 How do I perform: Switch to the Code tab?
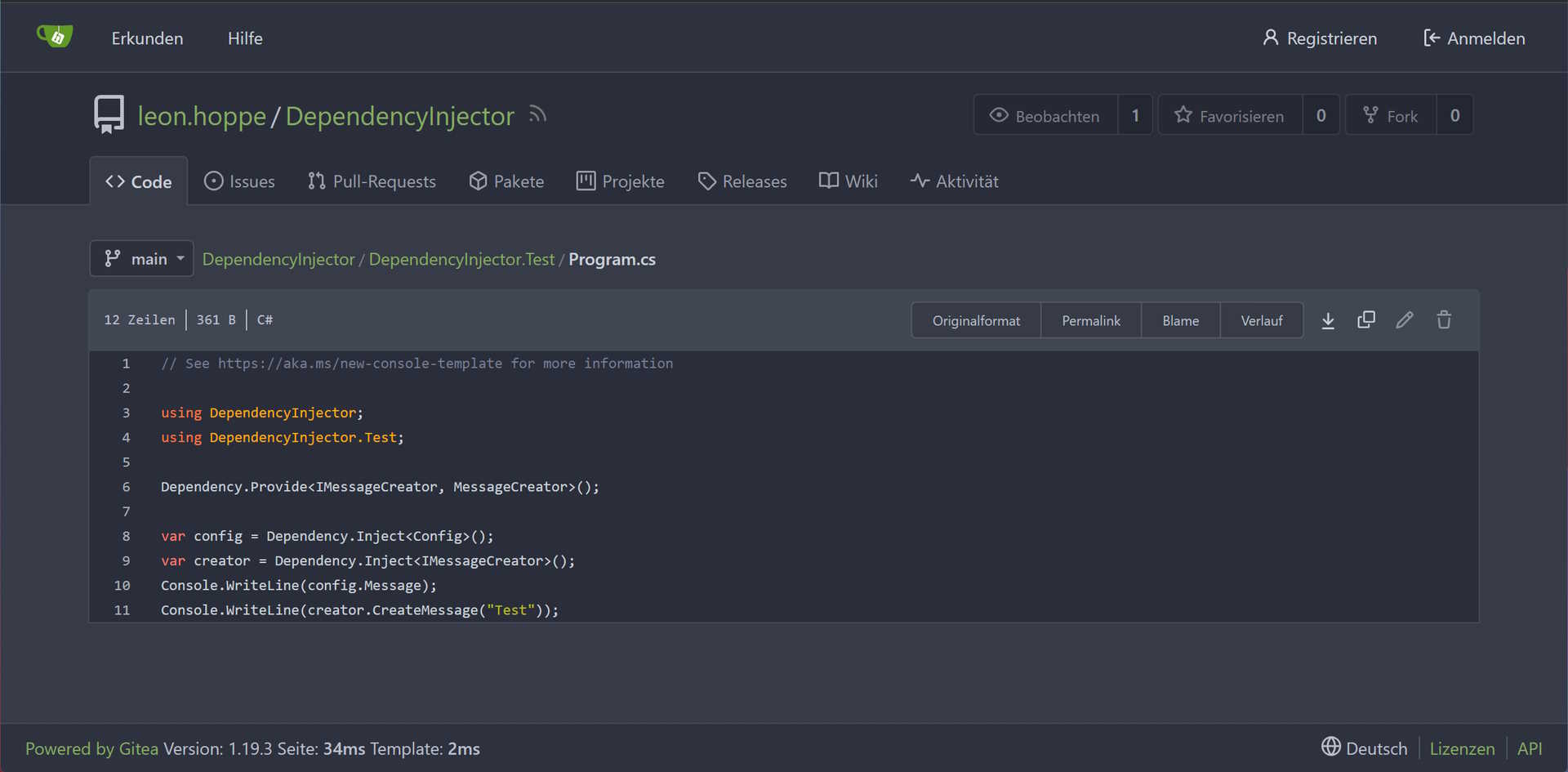pyautogui.click(x=139, y=181)
